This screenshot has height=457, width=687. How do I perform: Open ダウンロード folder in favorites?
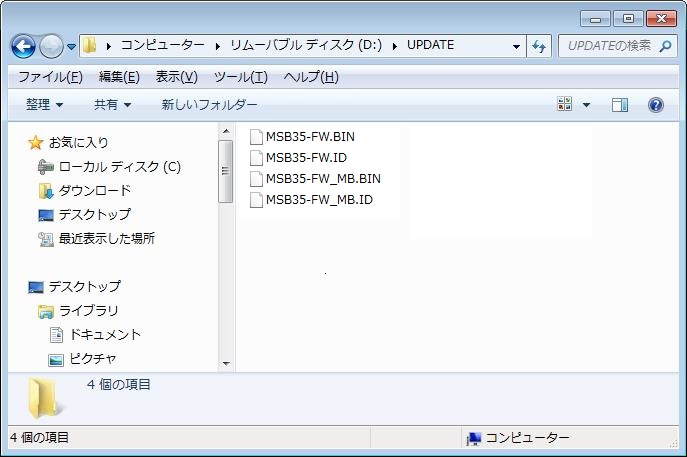pyautogui.click(x=94, y=190)
